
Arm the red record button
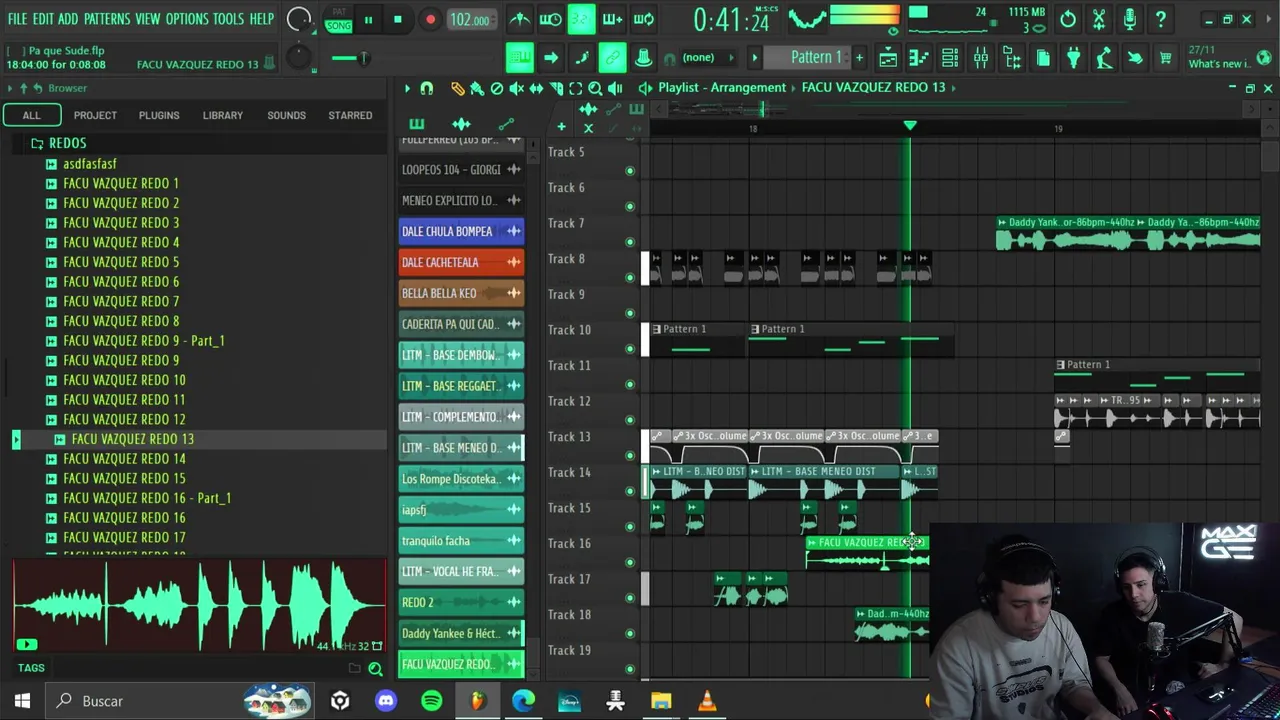coord(430,19)
